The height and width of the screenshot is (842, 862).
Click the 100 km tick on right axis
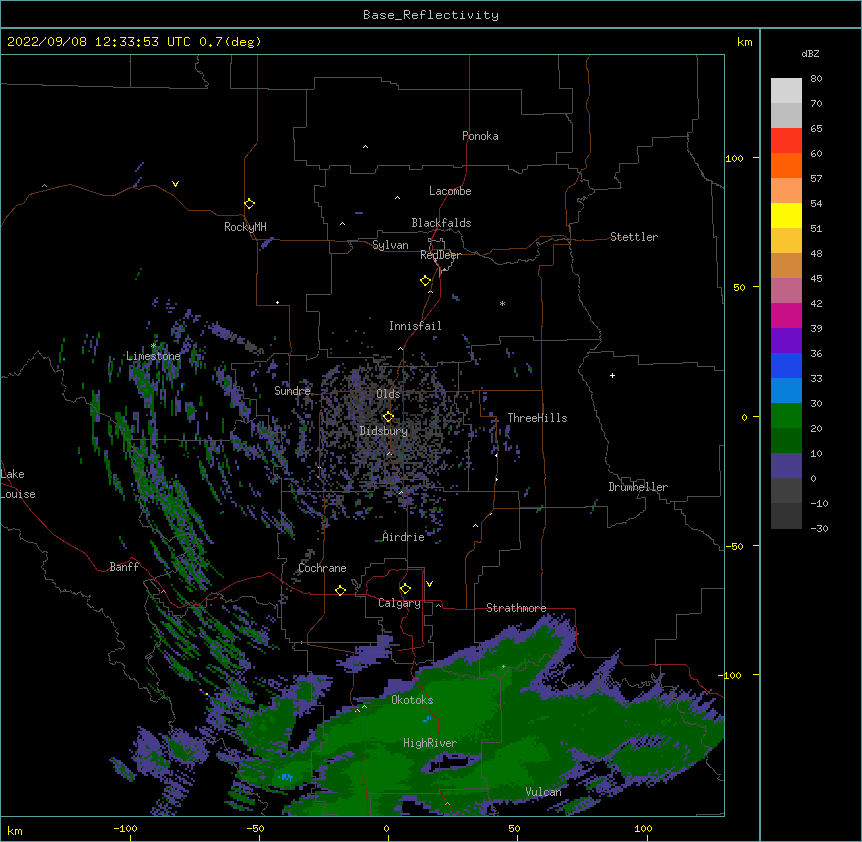tap(734, 158)
